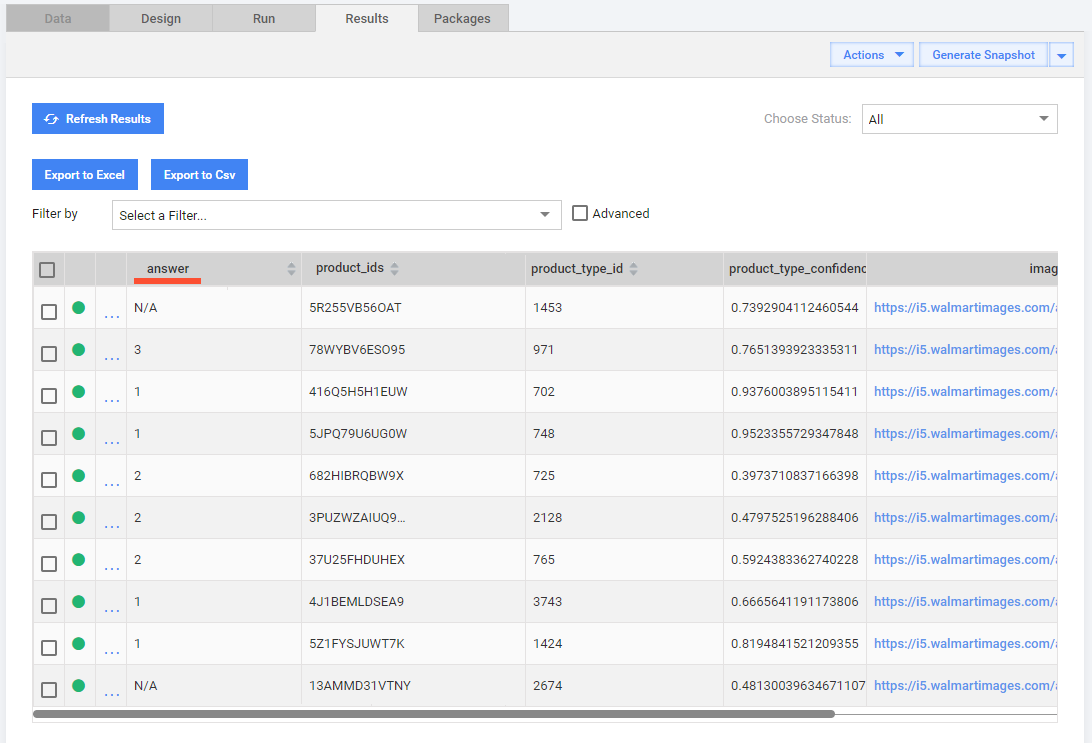Click confidence value 0.9376003895115411
1092x743 pixels.
coord(795,392)
